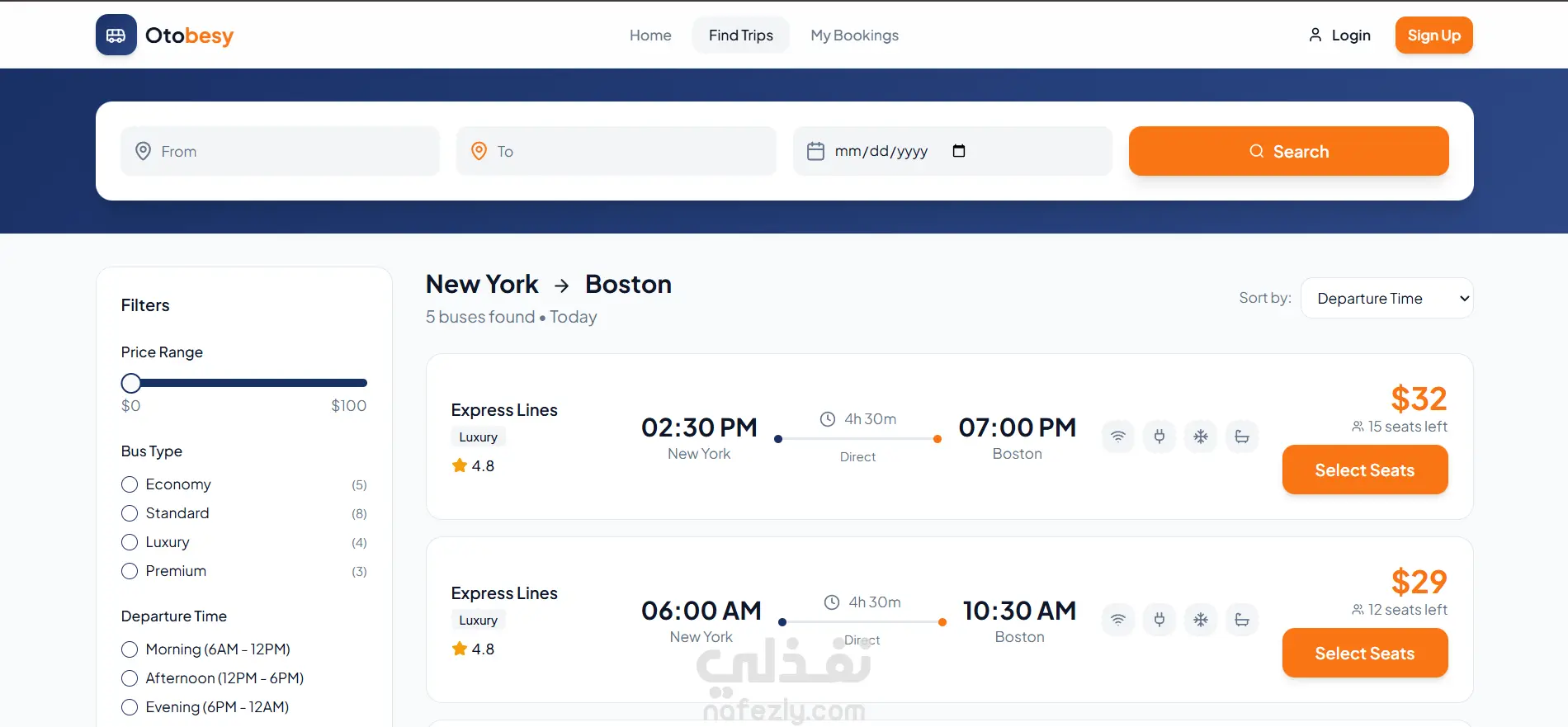Click the calendar icon in date field

pos(815,151)
